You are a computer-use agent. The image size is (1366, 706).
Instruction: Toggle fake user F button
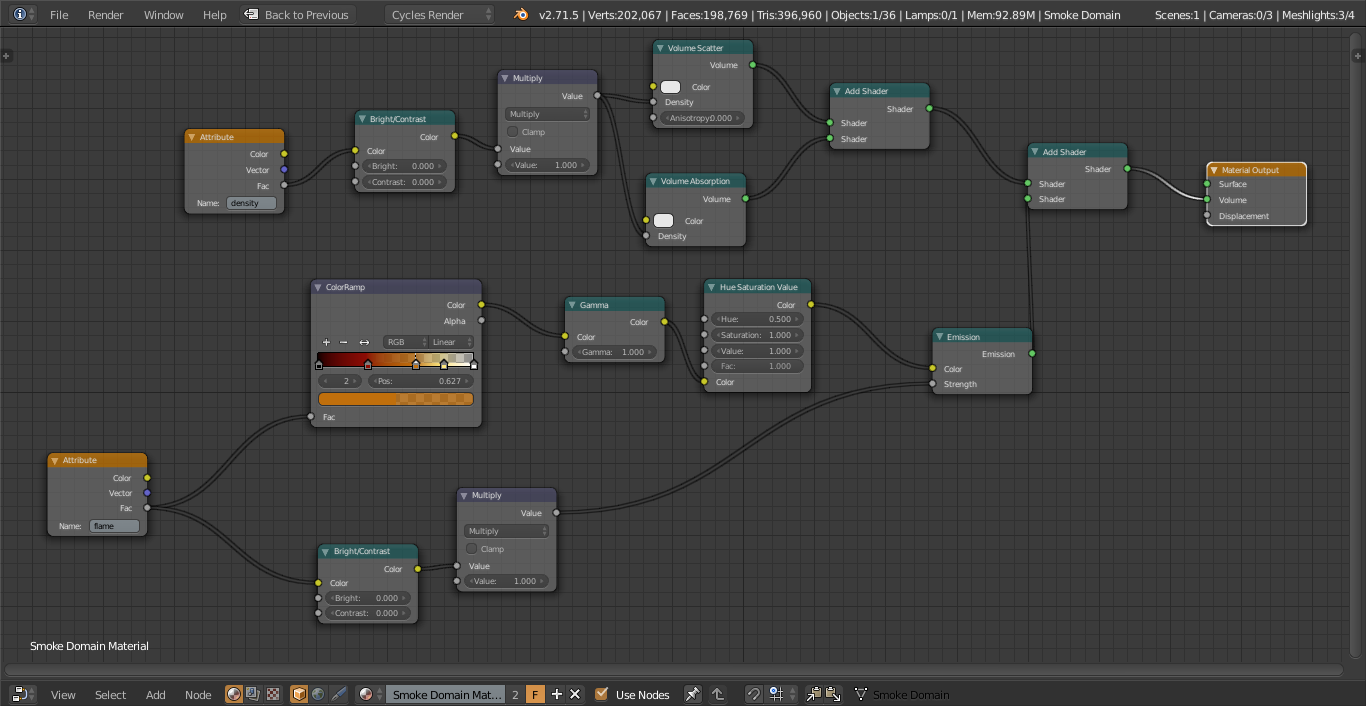point(535,694)
